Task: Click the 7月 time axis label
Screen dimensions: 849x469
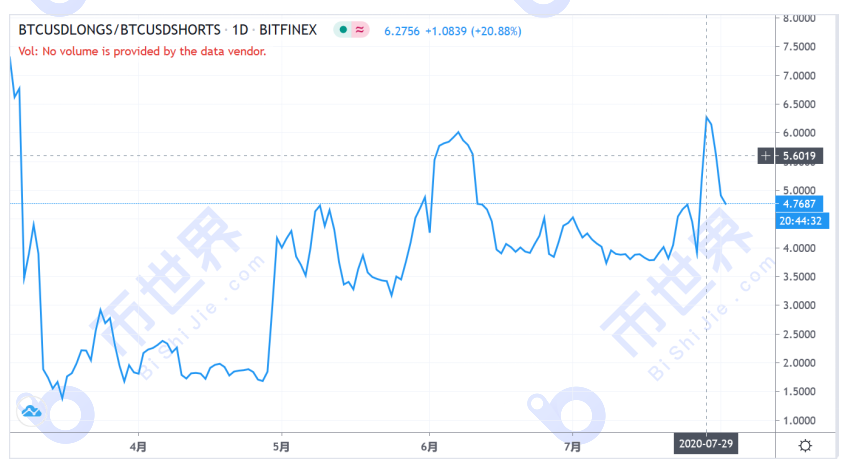Action: click(x=572, y=447)
